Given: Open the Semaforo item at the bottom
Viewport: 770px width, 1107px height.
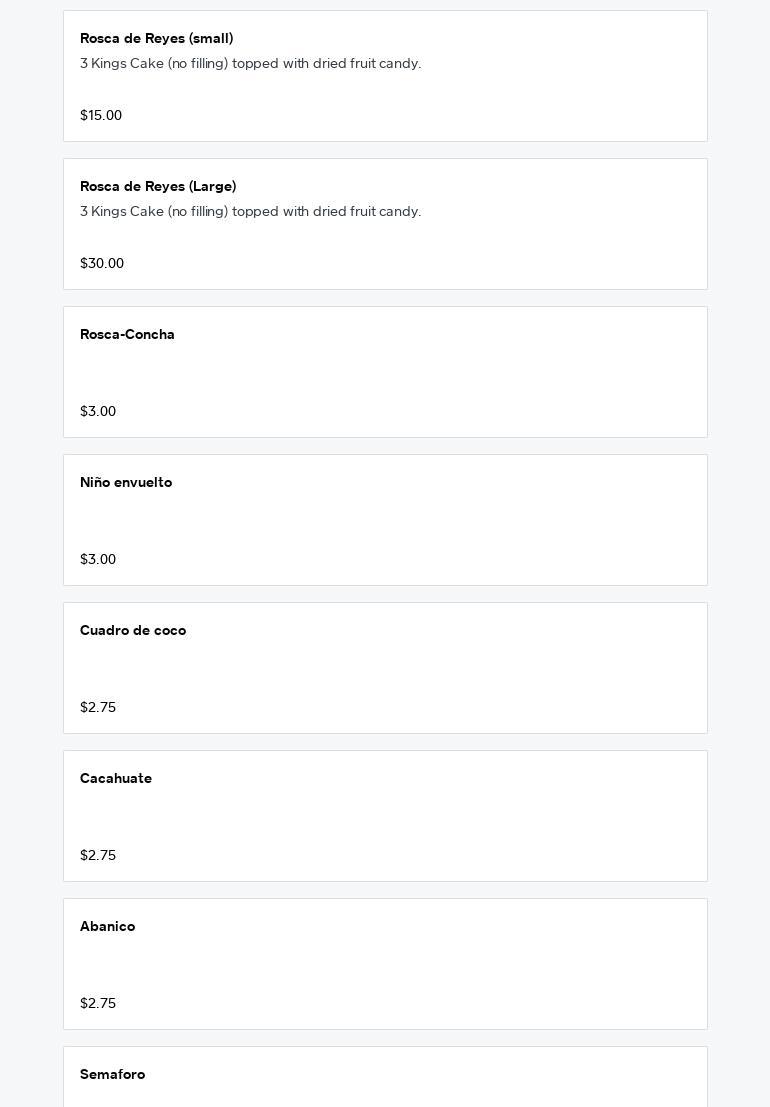Looking at the screenshot, I should pos(112,1075).
